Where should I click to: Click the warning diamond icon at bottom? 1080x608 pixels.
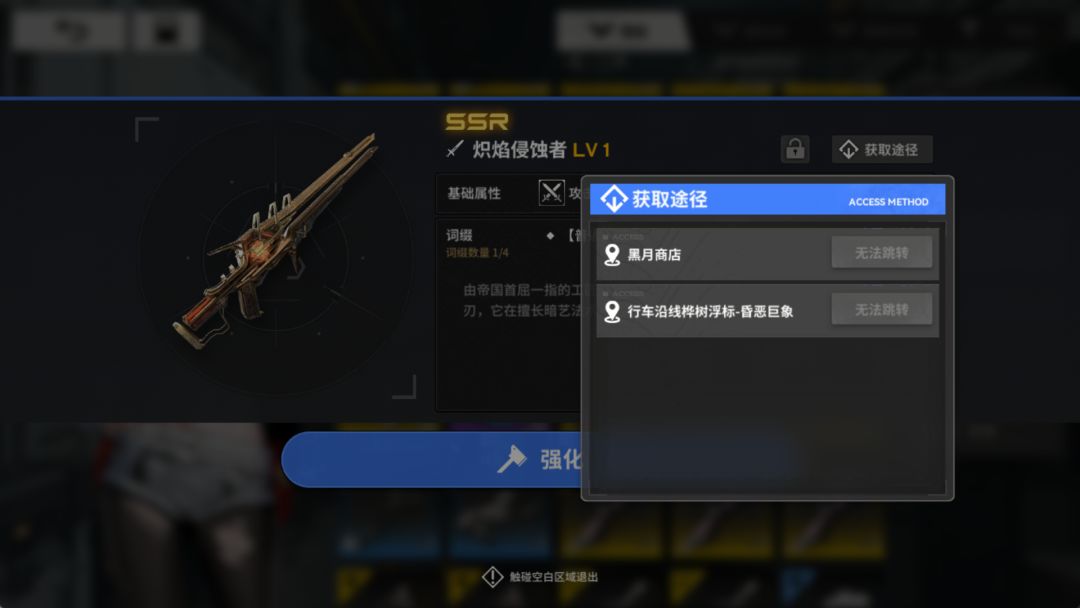pyautogui.click(x=492, y=577)
